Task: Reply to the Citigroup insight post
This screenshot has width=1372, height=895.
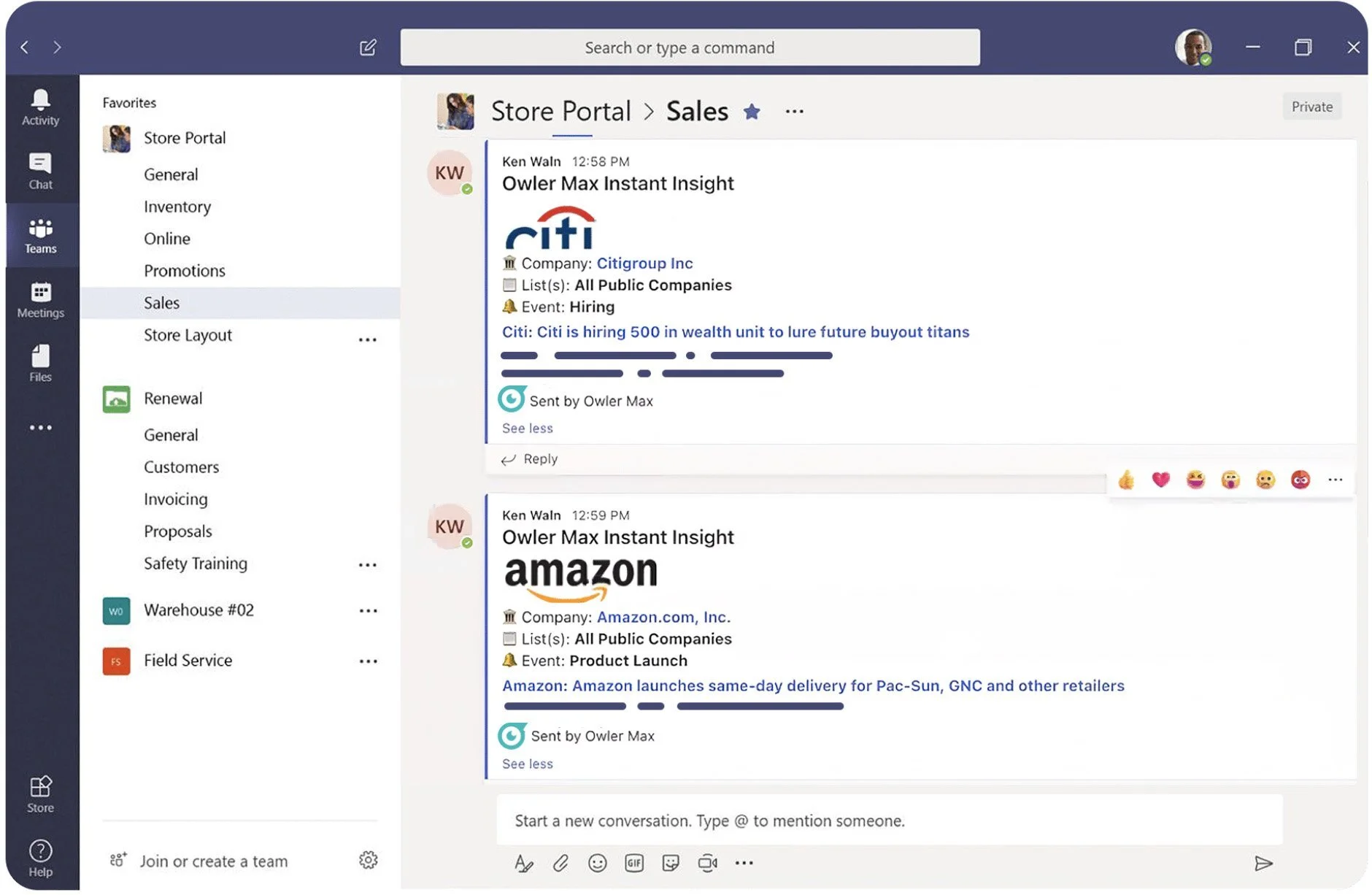Action: 530,459
